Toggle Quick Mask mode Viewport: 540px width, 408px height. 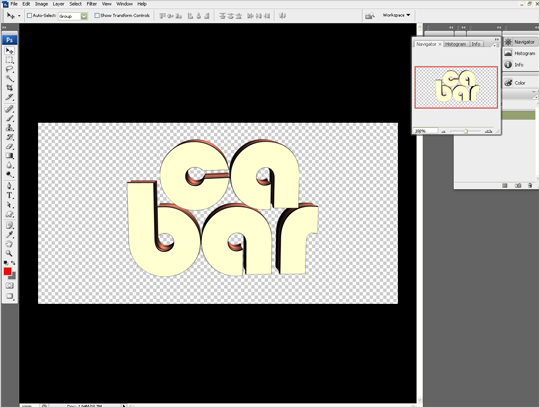click(10, 286)
